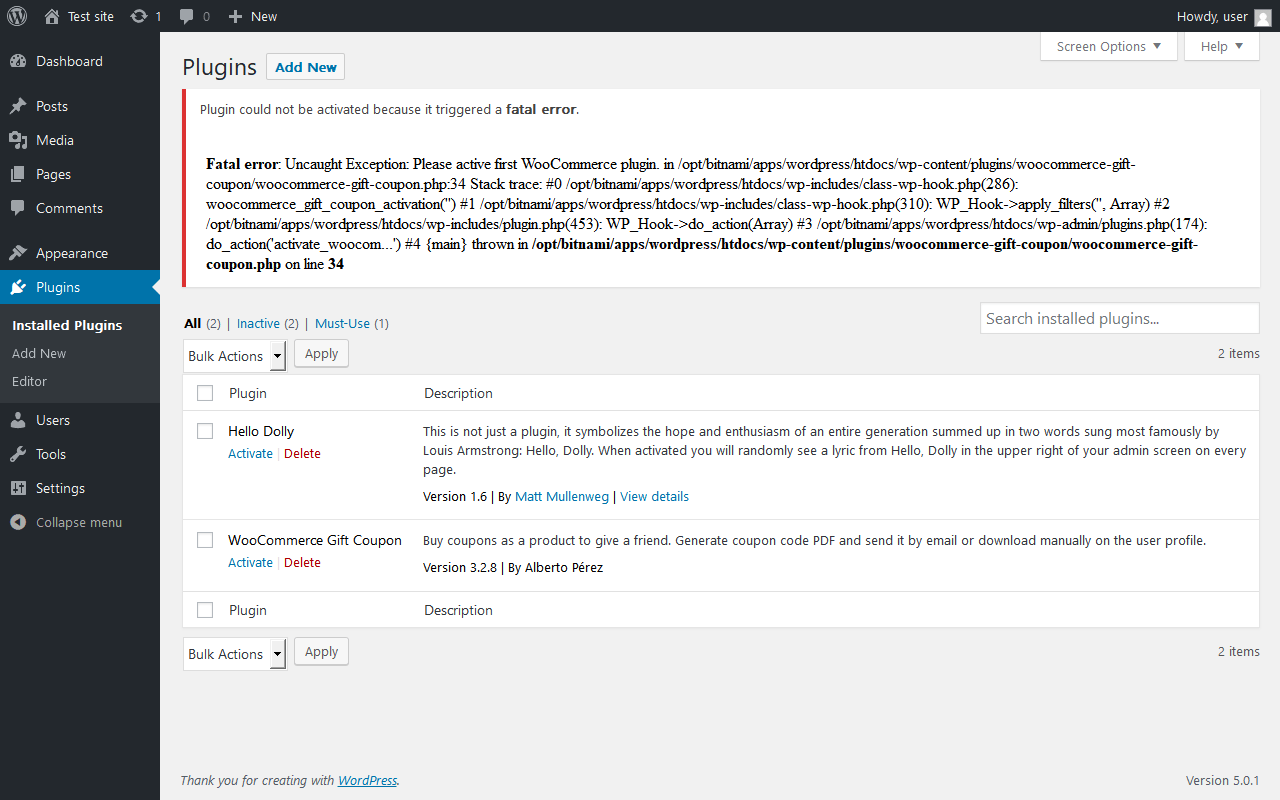The width and height of the screenshot is (1280, 800).
Task: Open the Pages menu label
Action: point(53,174)
